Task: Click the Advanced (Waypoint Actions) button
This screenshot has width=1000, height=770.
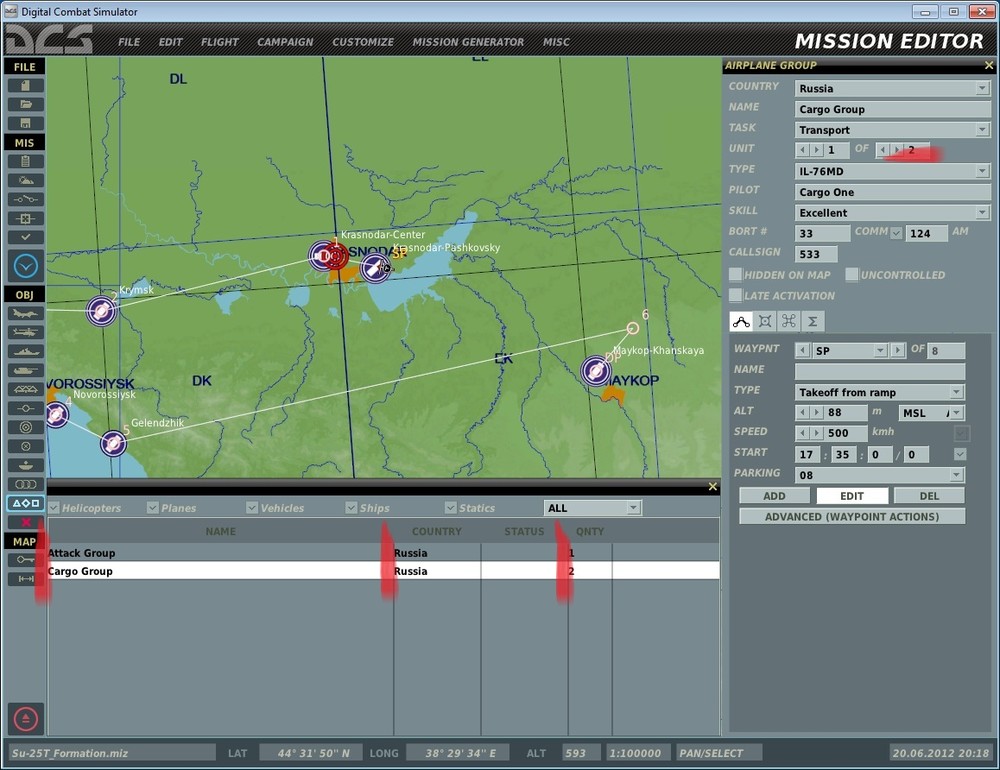Action: click(852, 517)
